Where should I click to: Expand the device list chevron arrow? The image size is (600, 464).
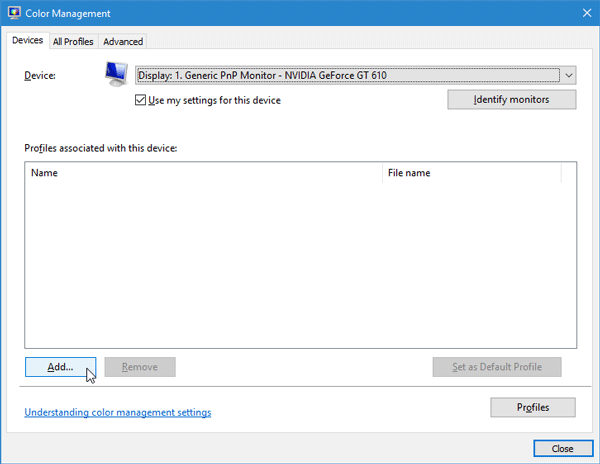coord(569,75)
